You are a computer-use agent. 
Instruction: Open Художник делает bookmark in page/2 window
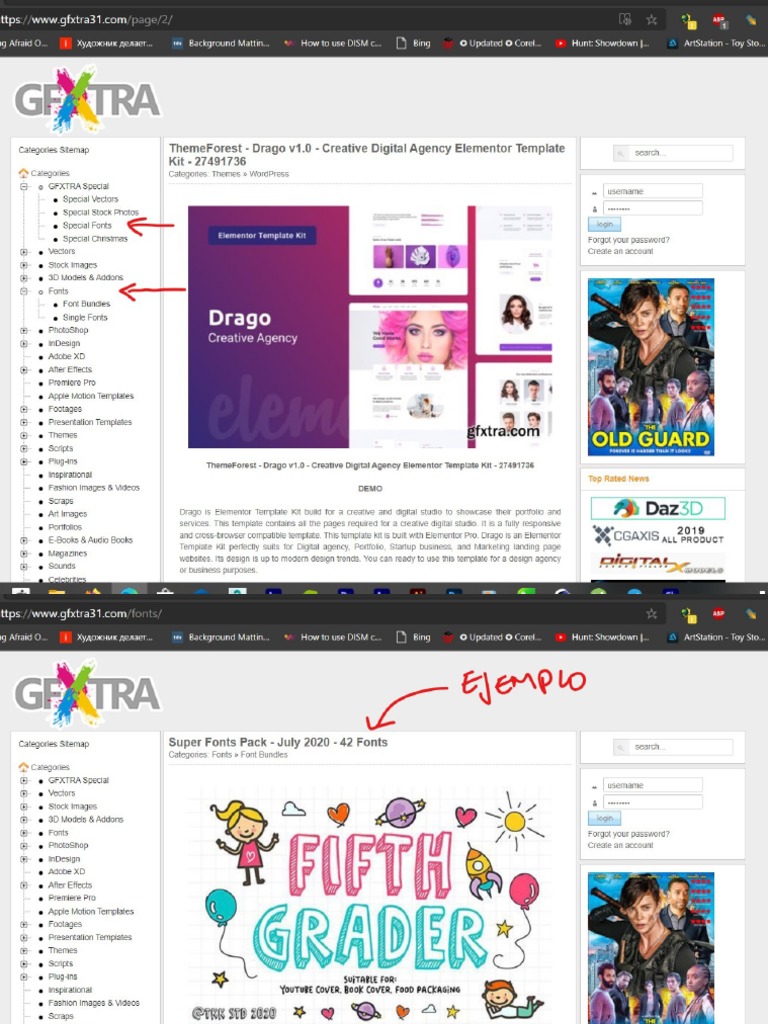(106, 43)
